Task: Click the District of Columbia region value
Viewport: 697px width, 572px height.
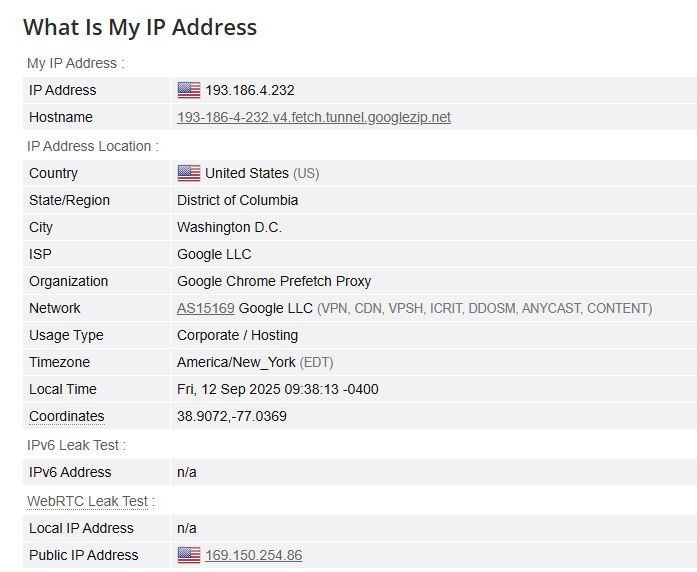Action: pos(238,200)
